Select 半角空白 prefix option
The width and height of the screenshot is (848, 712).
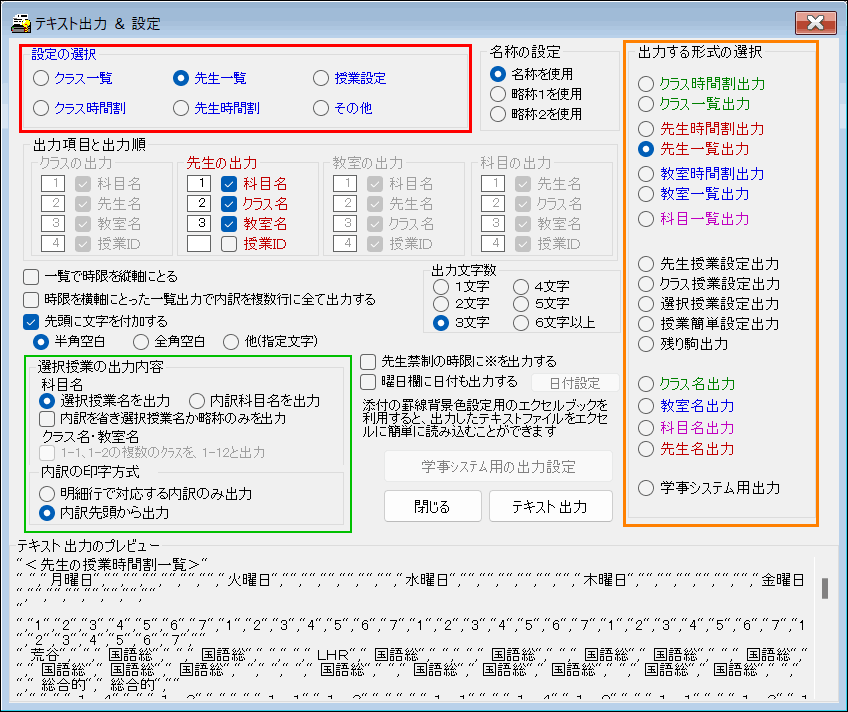(41, 342)
